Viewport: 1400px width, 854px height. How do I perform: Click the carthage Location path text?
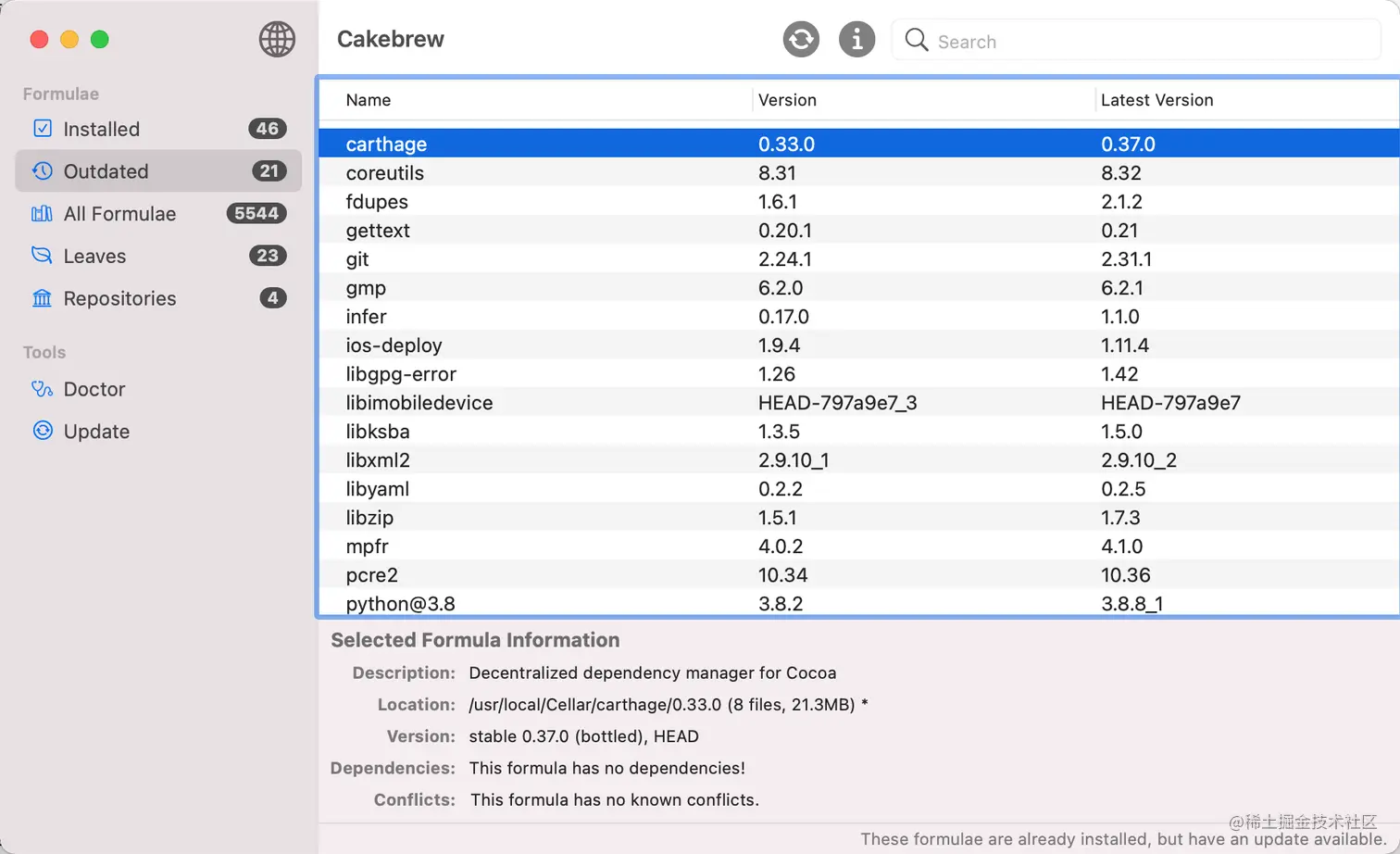tap(669, 704)
